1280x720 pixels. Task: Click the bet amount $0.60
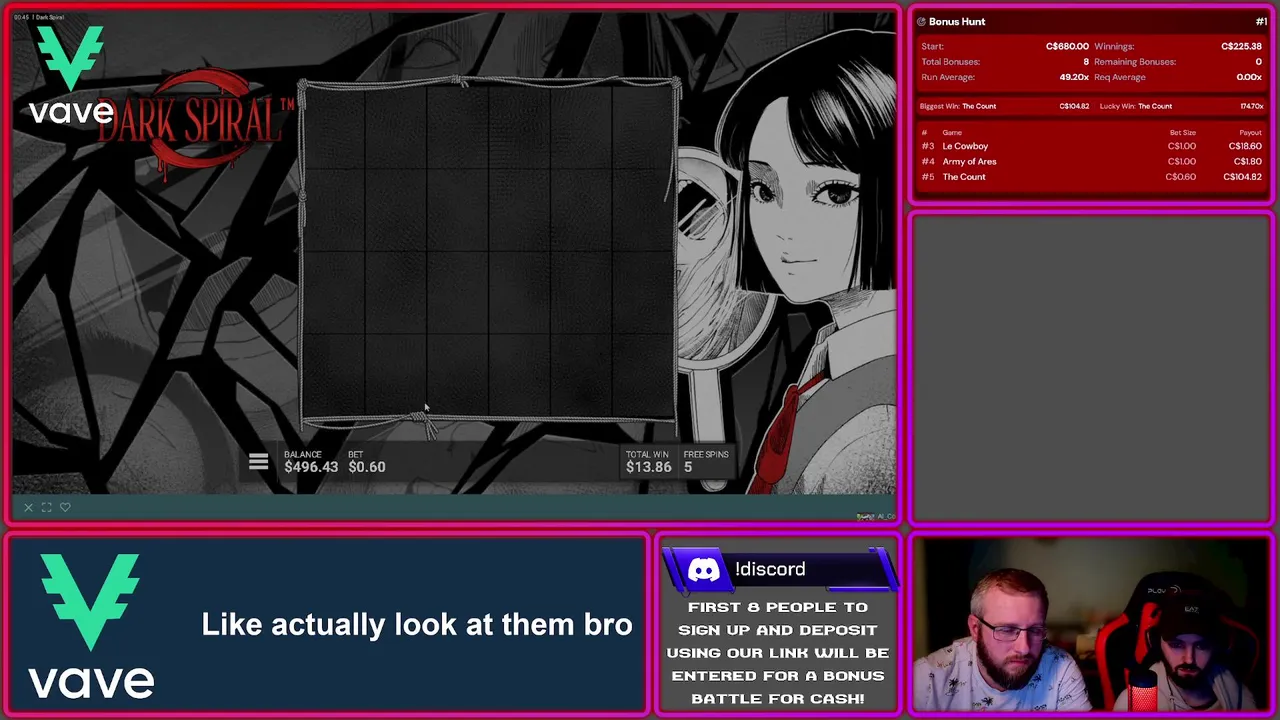366,467
